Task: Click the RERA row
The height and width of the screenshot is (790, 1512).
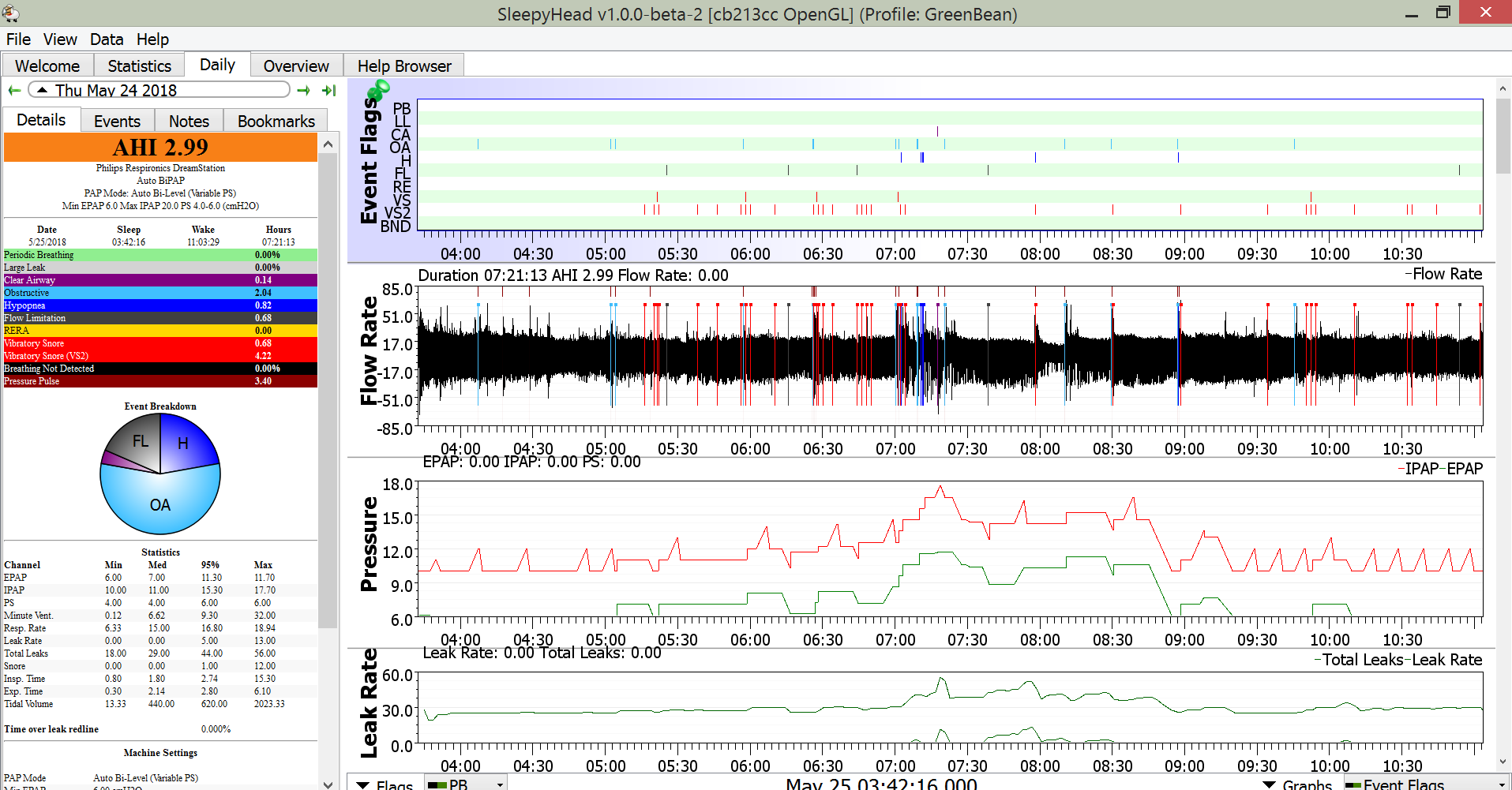Action: [160, 331]
